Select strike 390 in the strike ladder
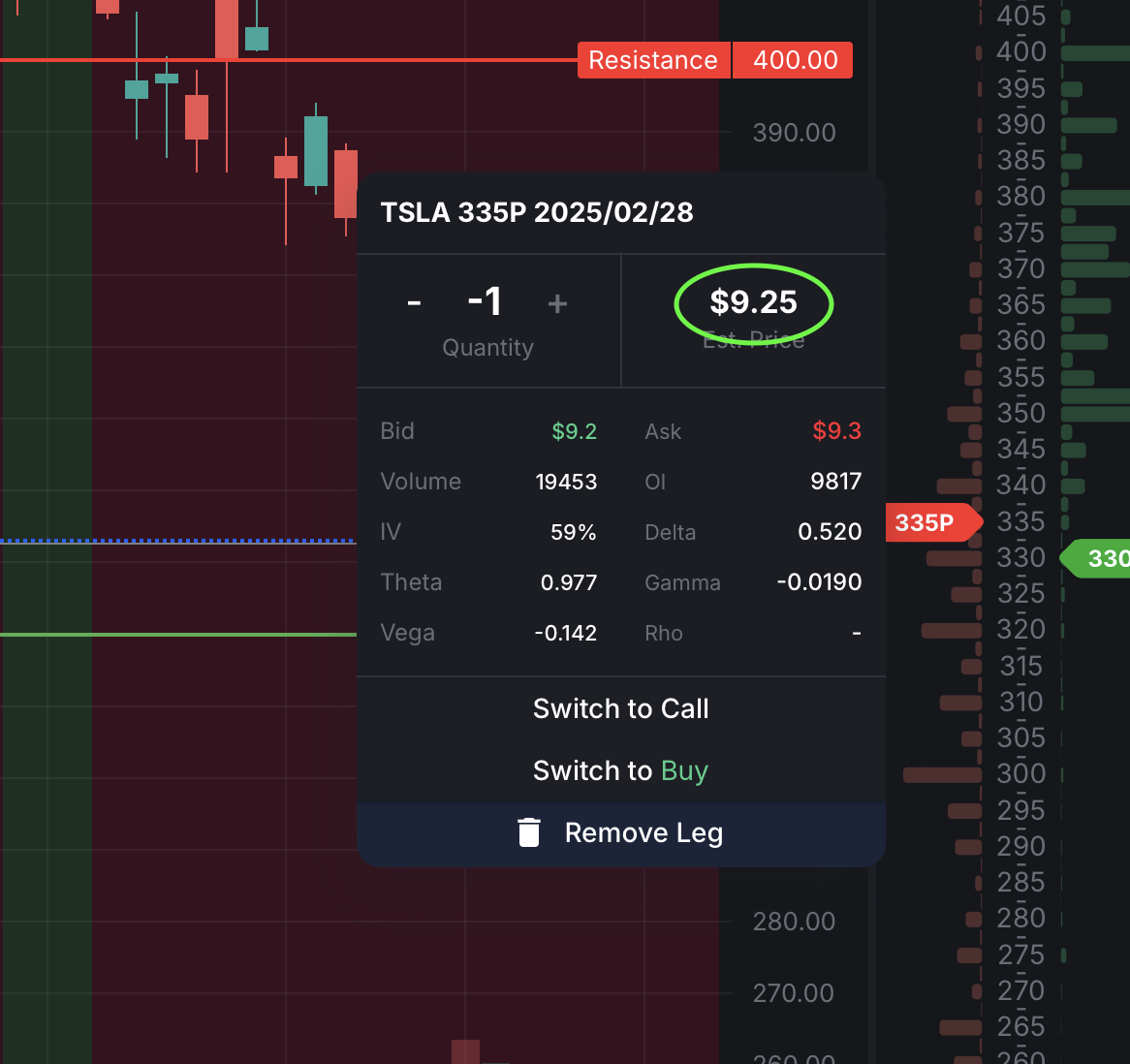Screen dimensions: 1130x1064 coord(1020,124)
